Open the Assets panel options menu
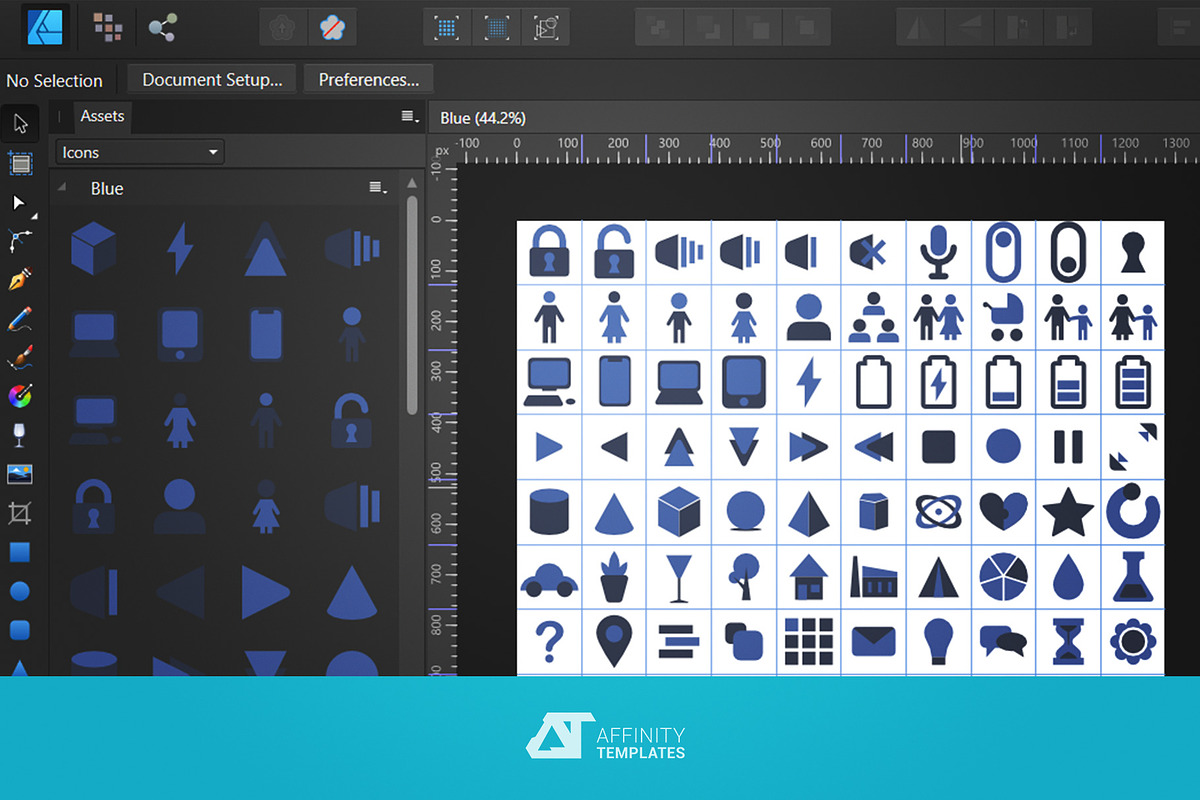1200x800 pixels. (x=408, y=117)
